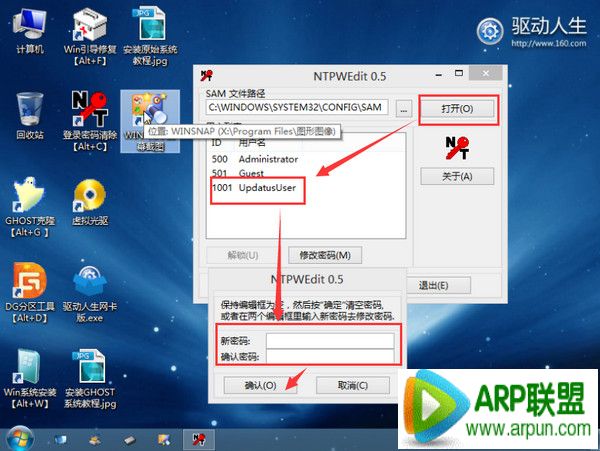Select 驱动人生网卡版.exe desktop icon
The height and width of the screenshot is (451, 600).
pyautogui.click(x=90, y=294)
